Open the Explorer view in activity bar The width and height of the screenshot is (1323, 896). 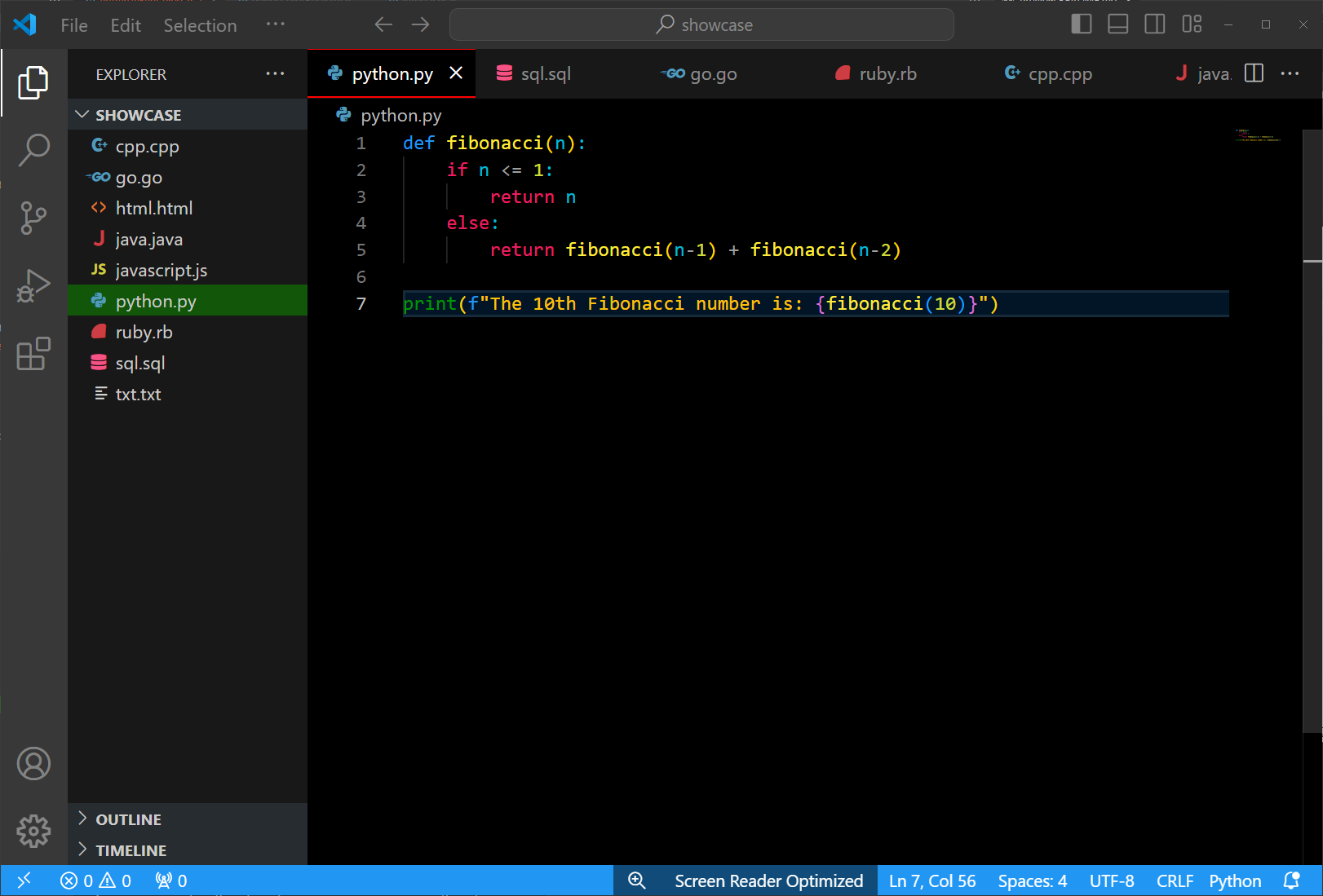(x=33, y=82)
